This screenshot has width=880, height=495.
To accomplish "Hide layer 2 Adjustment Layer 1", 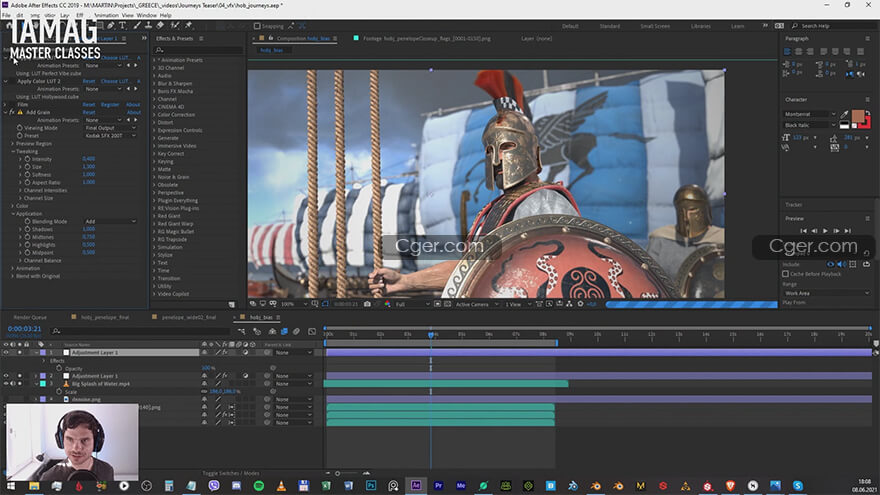I will (6, 376).
